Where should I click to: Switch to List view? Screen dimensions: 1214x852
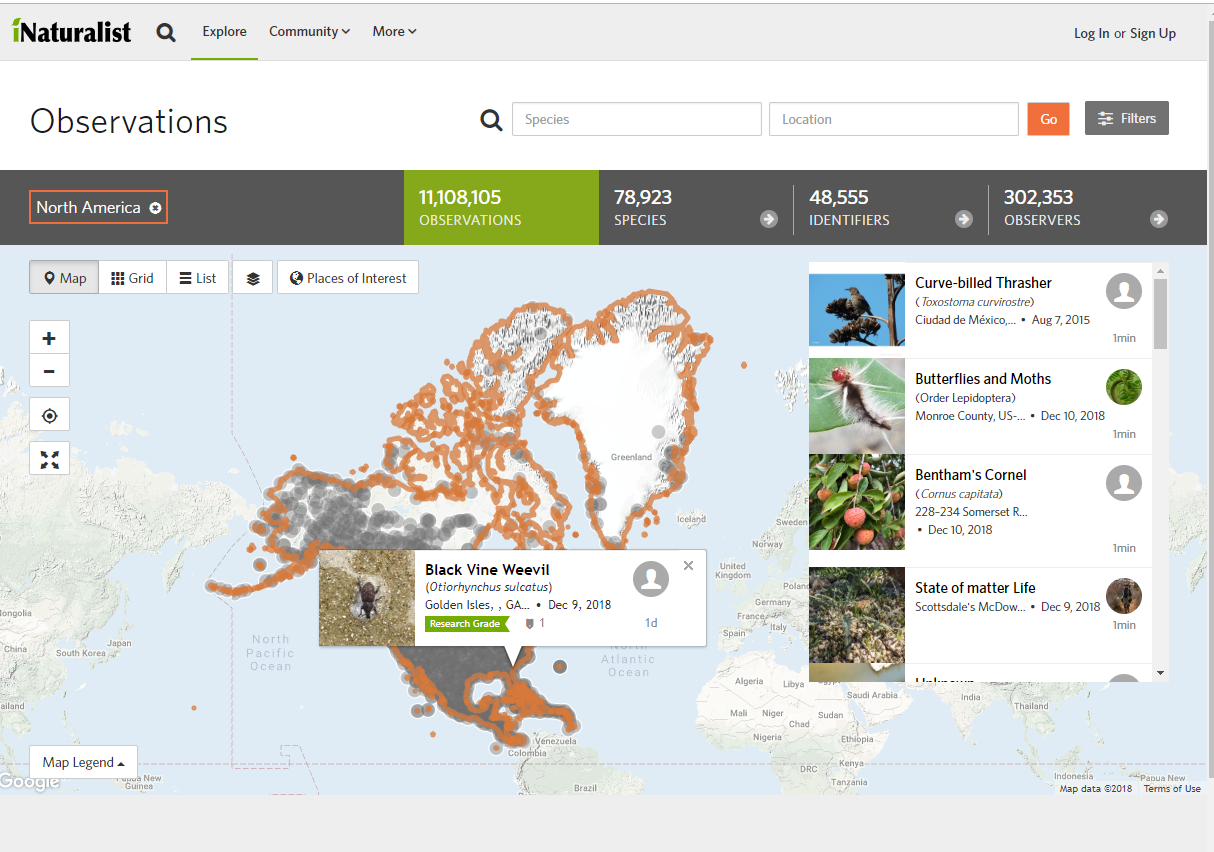tap(198, 278)
